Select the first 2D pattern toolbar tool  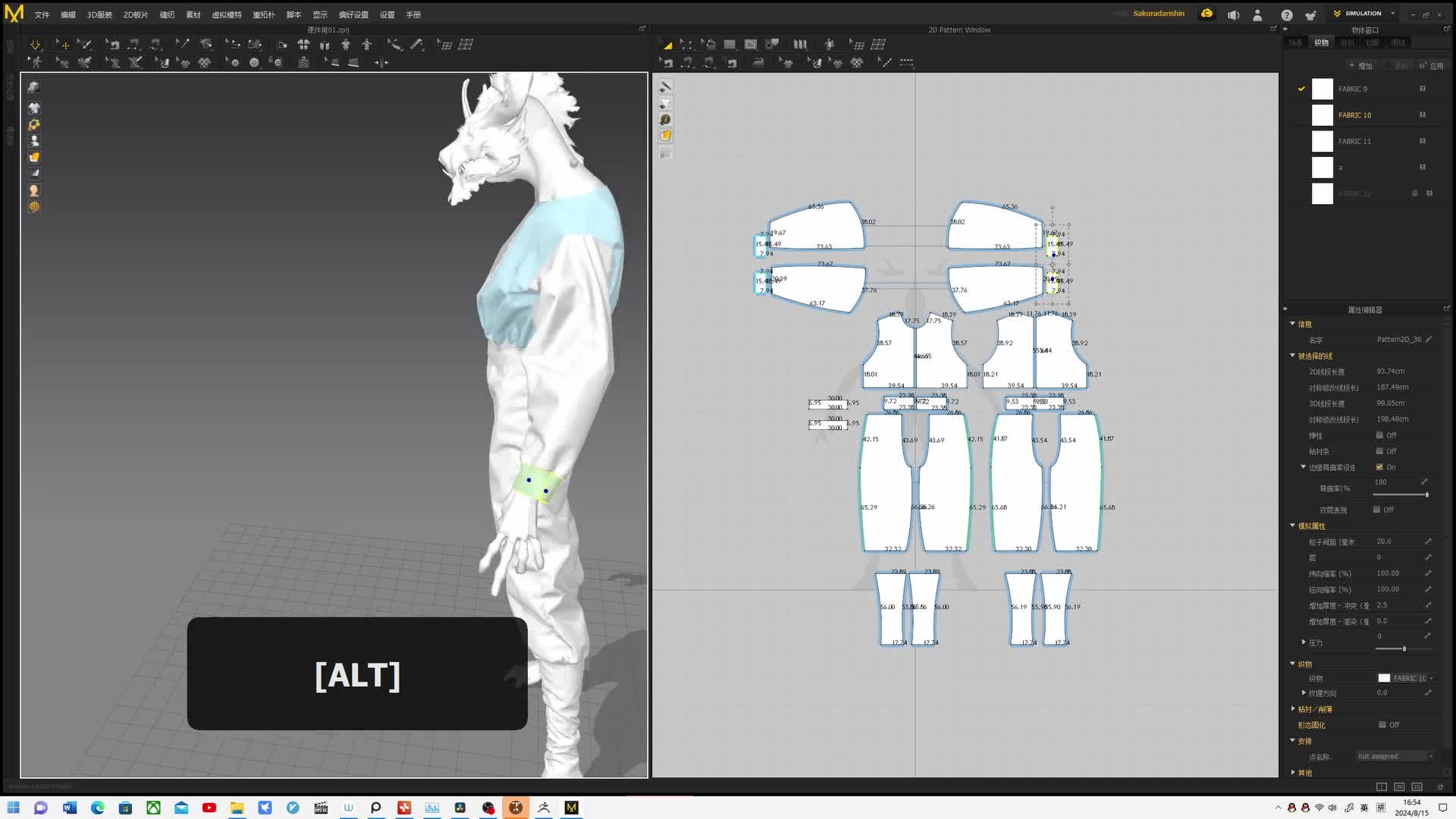pos(667,45)
